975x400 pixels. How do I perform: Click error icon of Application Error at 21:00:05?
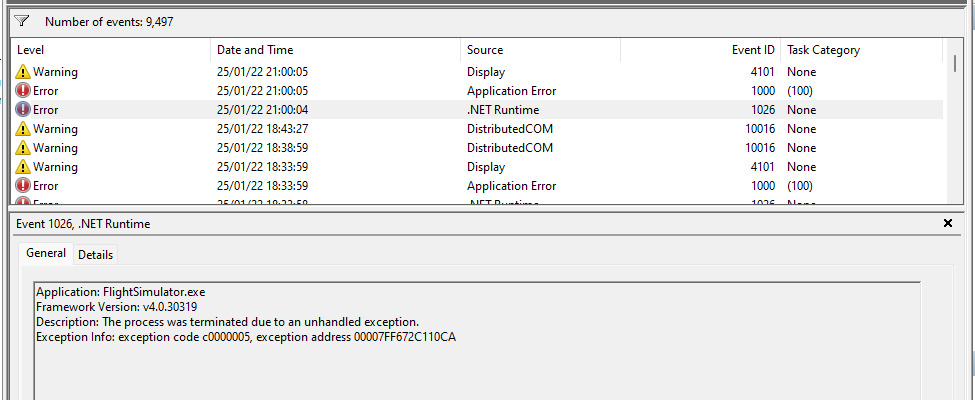coord(24,91)
